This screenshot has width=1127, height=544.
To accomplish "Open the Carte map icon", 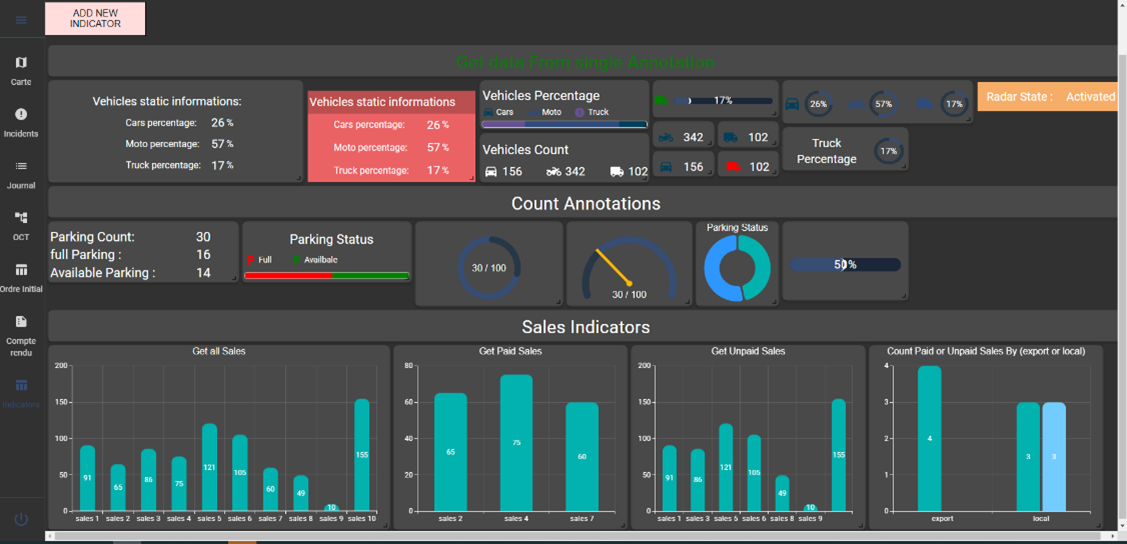I will [x=21, y=63].
